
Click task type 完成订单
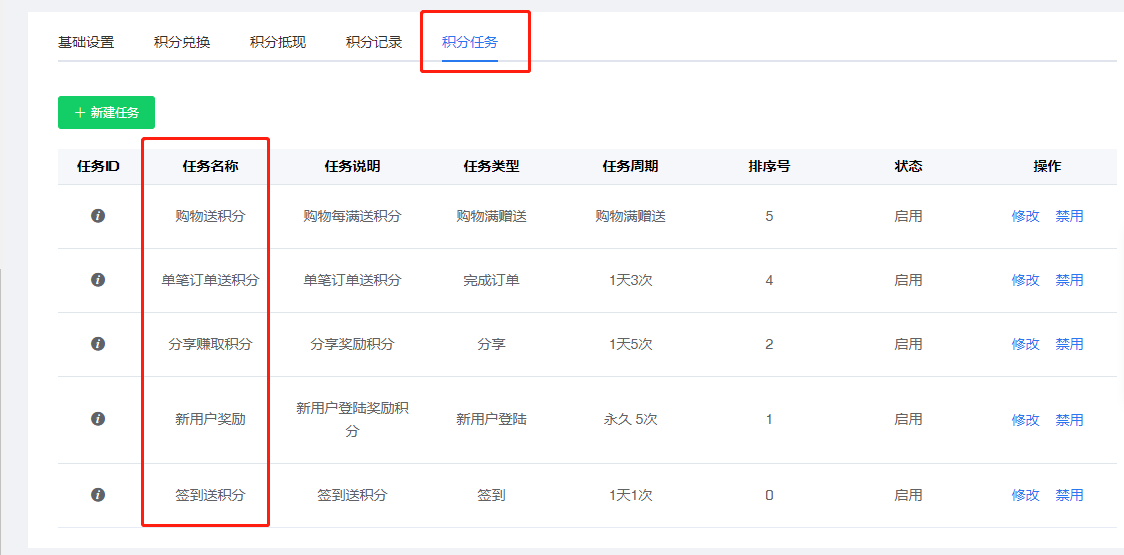pos(491,280)
